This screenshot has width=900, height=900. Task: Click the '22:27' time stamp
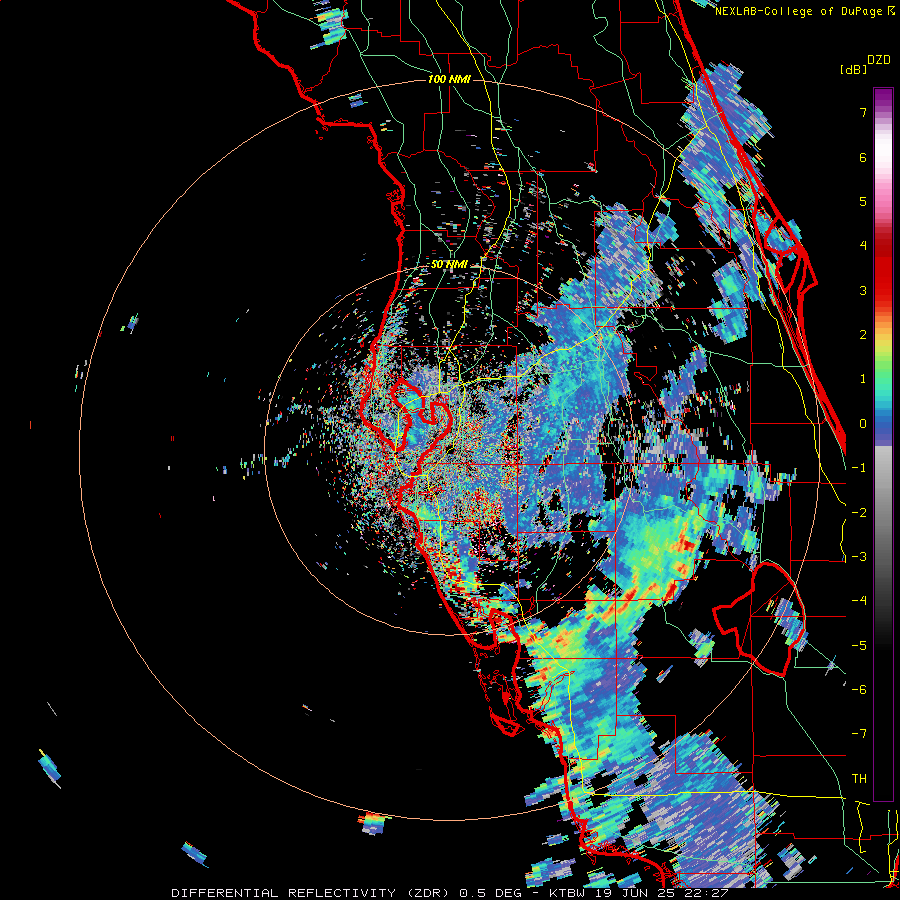[x=707, y=893]
